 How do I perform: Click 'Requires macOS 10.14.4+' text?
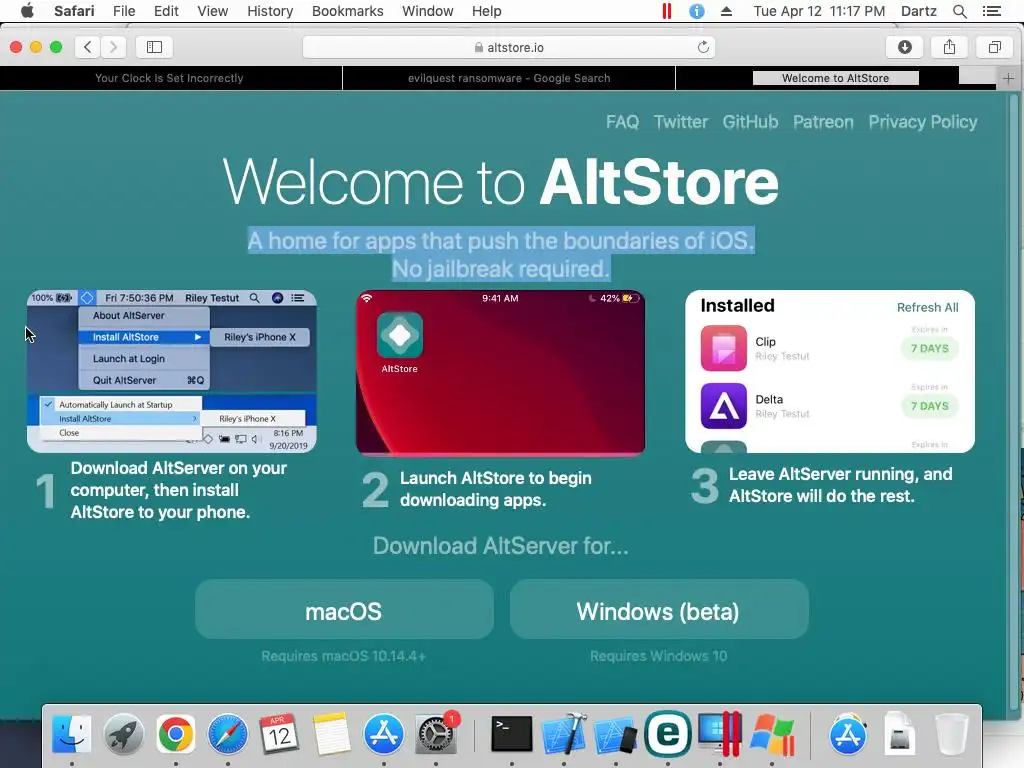tap(344, 656)
